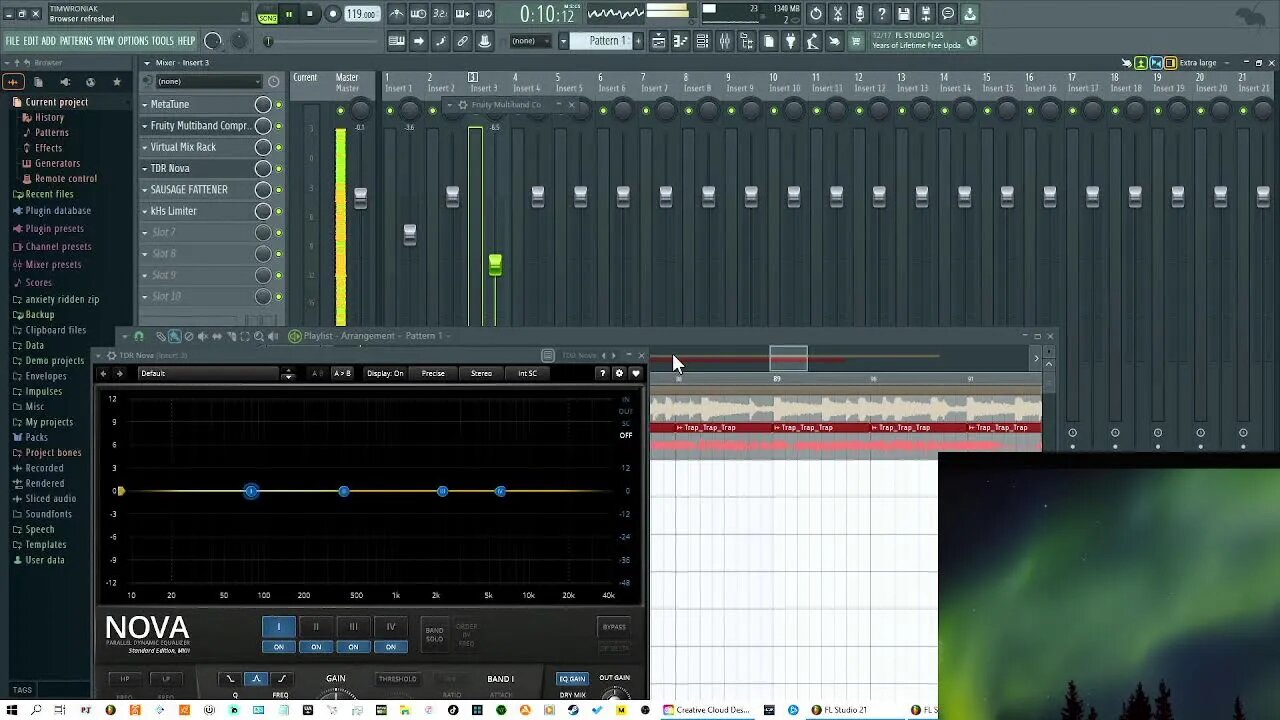Viewport: 1280px width, 720px height.
Task: Open the PATTERNS menu
Action: pos(76,41)
